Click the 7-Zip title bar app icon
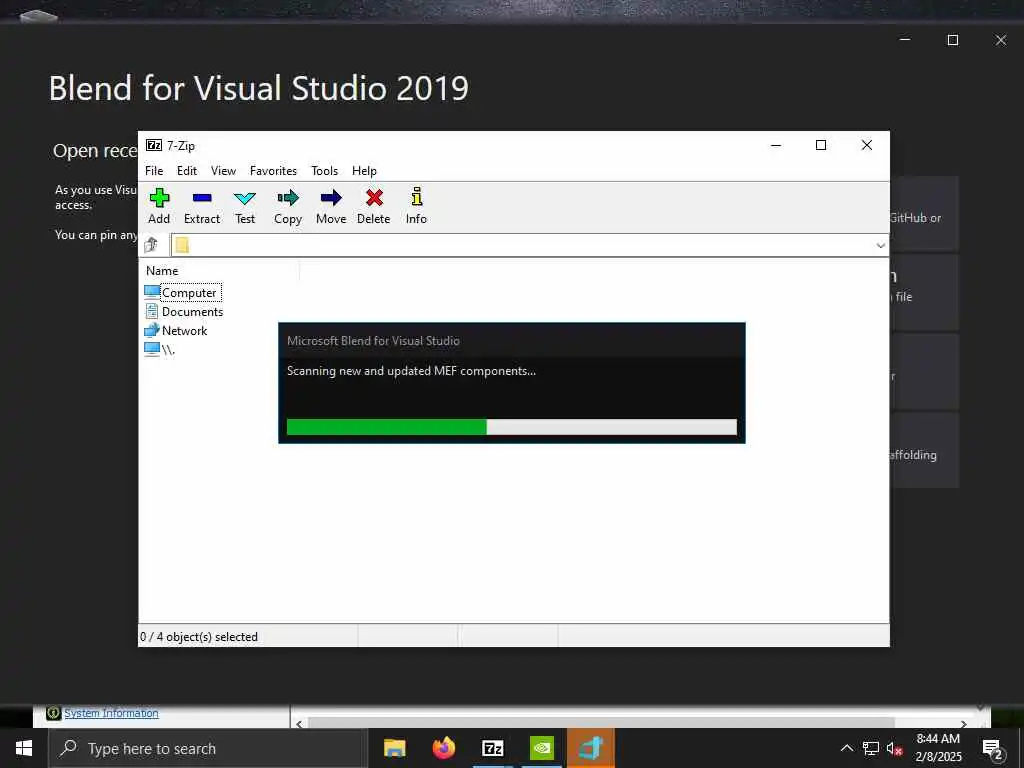The image size is (1024, 768). click(154, 145)
